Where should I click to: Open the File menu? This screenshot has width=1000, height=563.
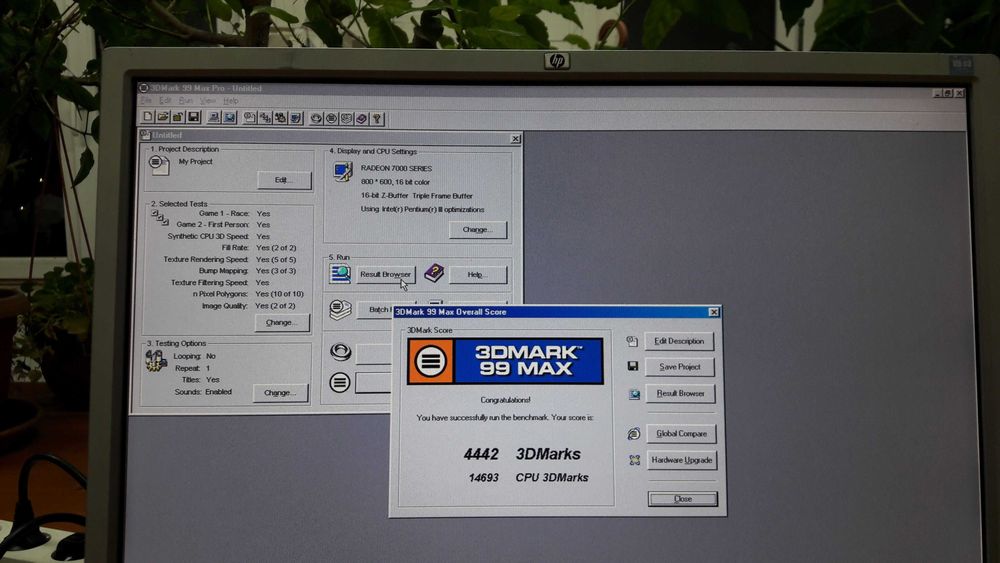coord(146,101)
